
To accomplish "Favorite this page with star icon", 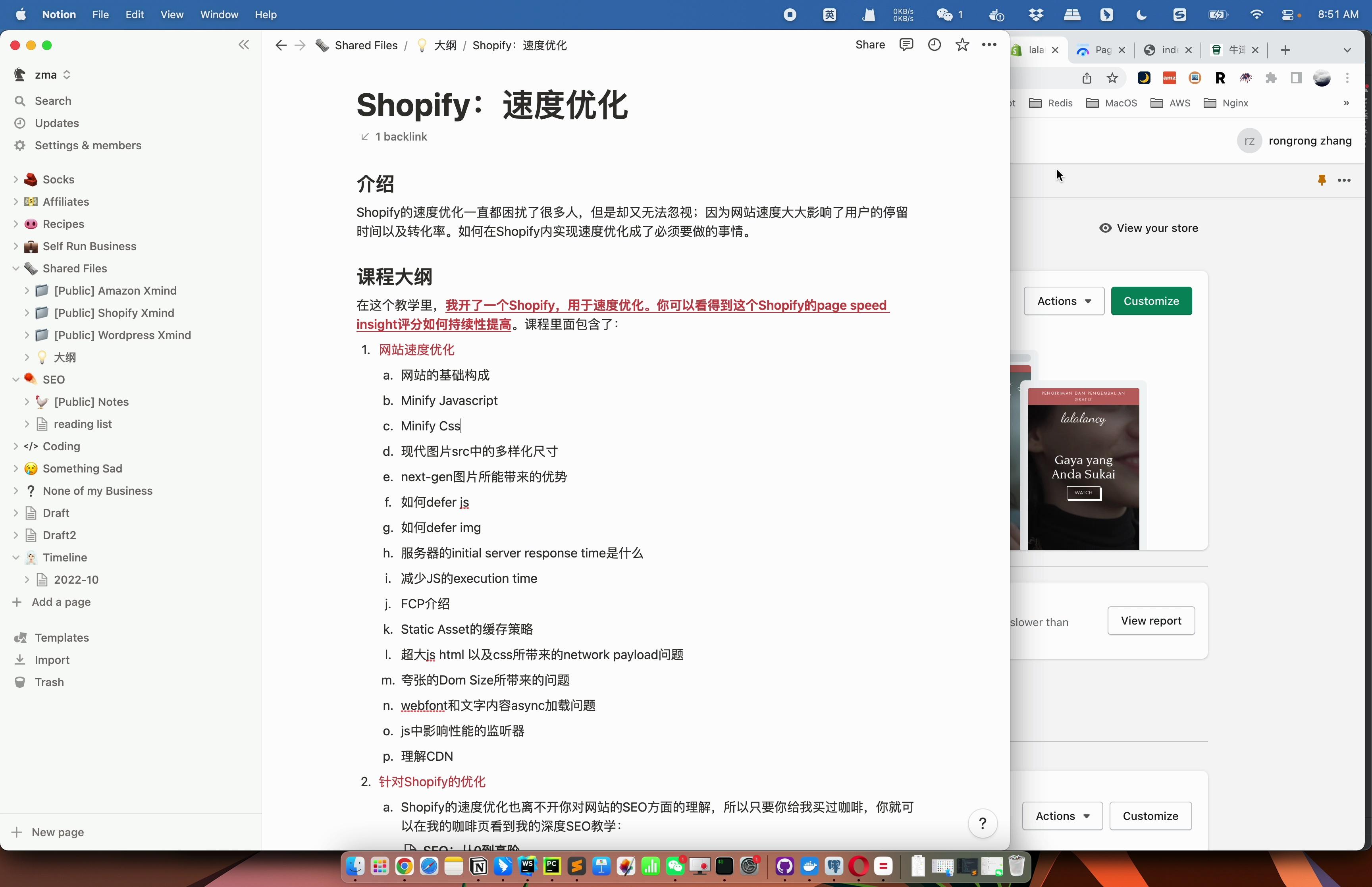I will tap(962, 45).
